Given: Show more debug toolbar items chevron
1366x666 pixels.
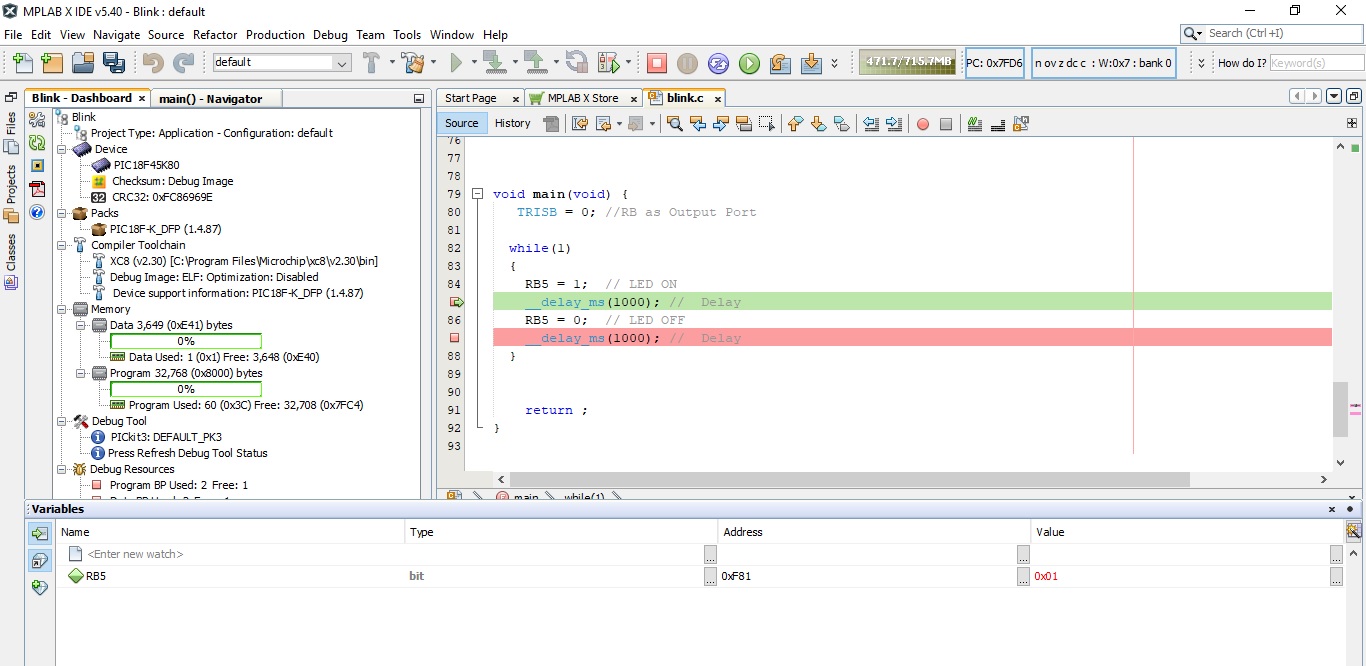Looking at the screenshot, I should coord(835,63).
